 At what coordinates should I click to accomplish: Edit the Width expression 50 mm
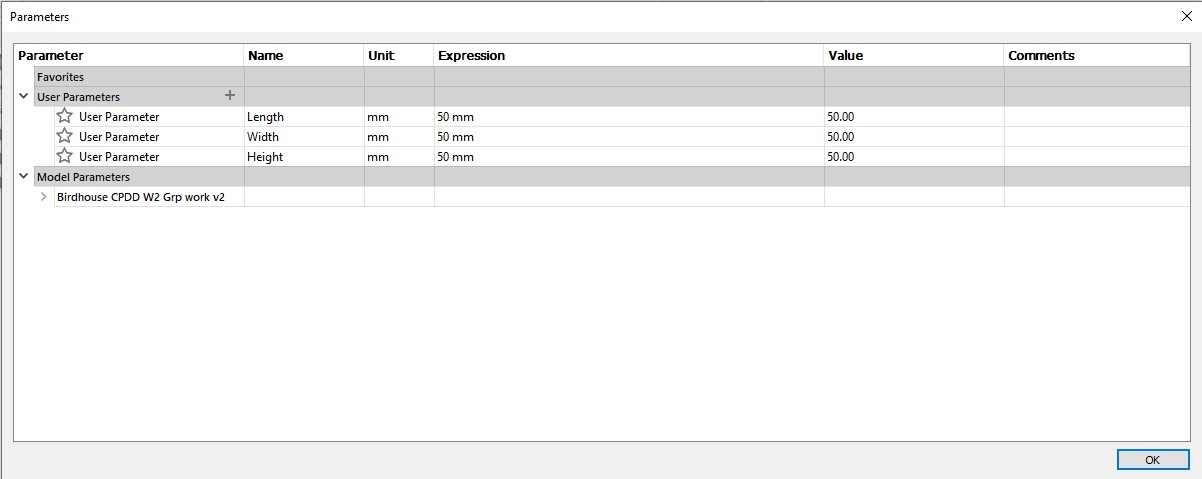[629, 136]
